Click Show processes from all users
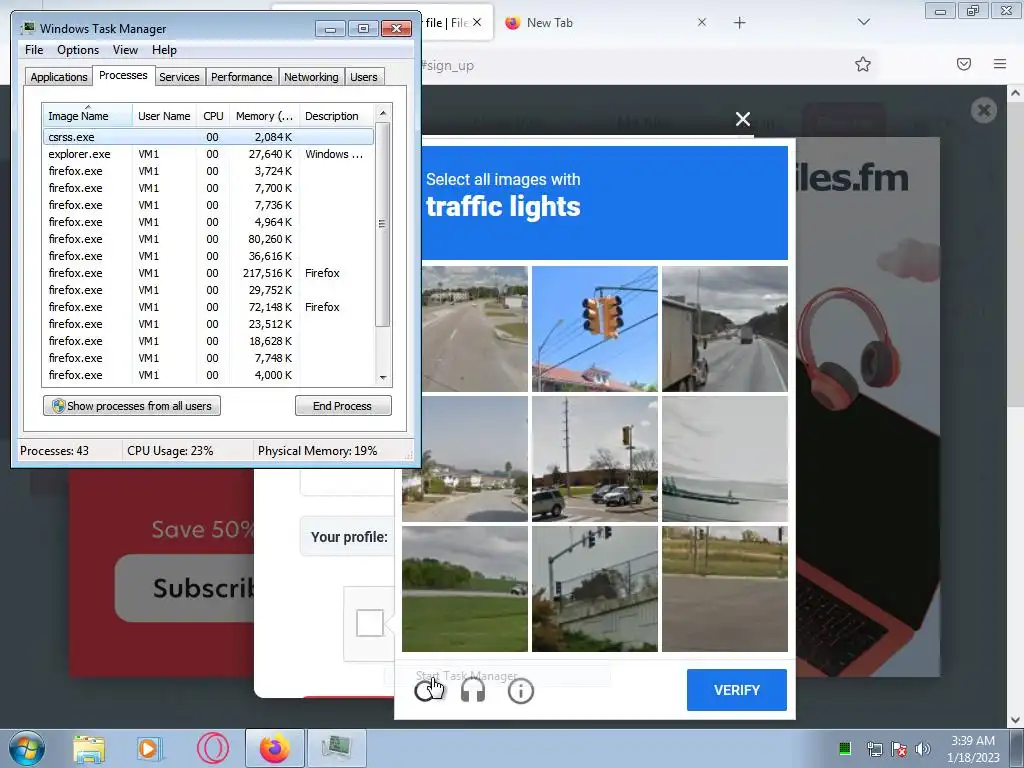Image resolution: width=1024 pixels, height=768 pixels. pyautogui.click(x=132, y=406)
